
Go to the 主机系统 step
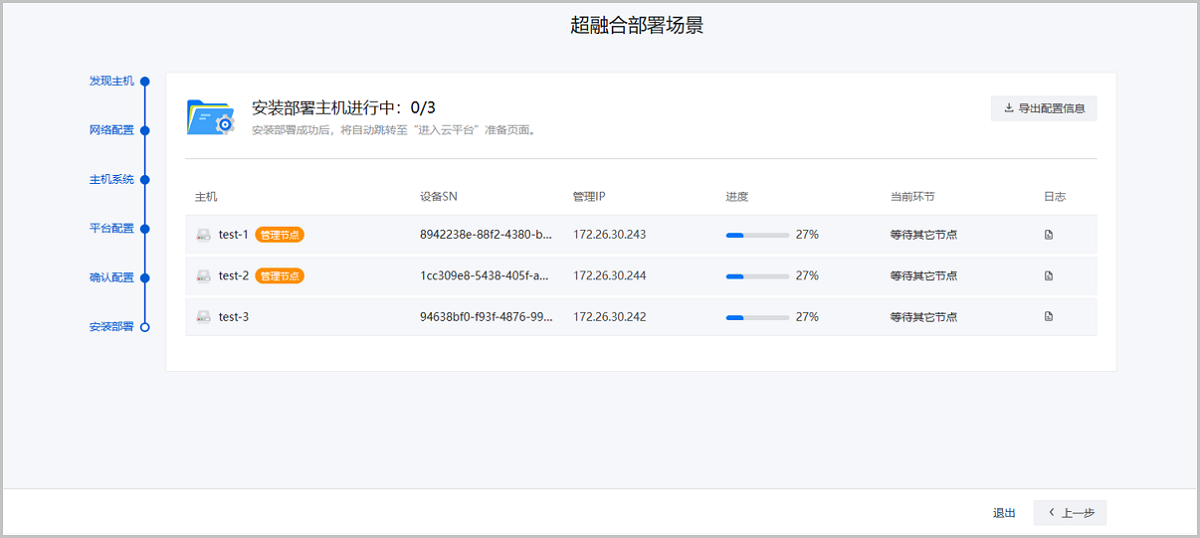(x=111, y=180)
